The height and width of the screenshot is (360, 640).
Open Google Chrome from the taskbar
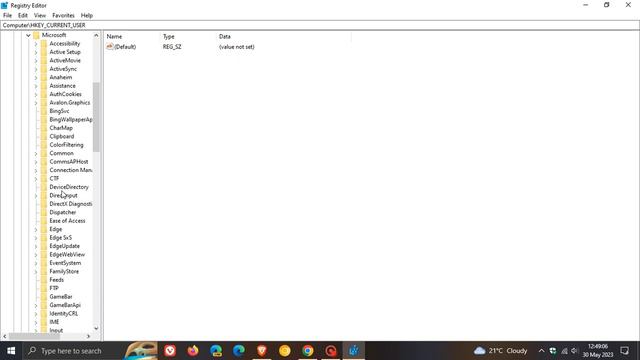click(308, 351)
